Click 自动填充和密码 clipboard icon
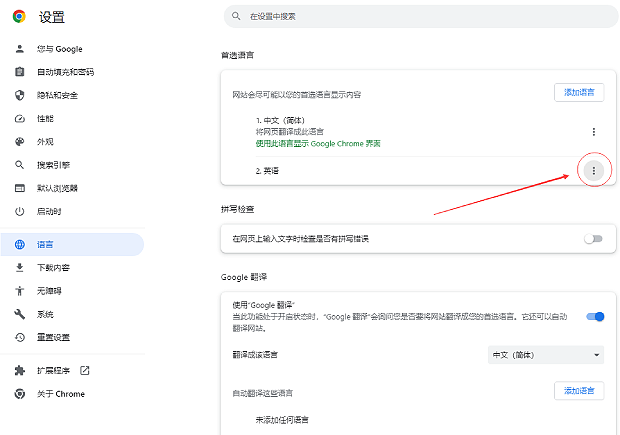Viewport: 620px width, 435px height. pos(19,72)
